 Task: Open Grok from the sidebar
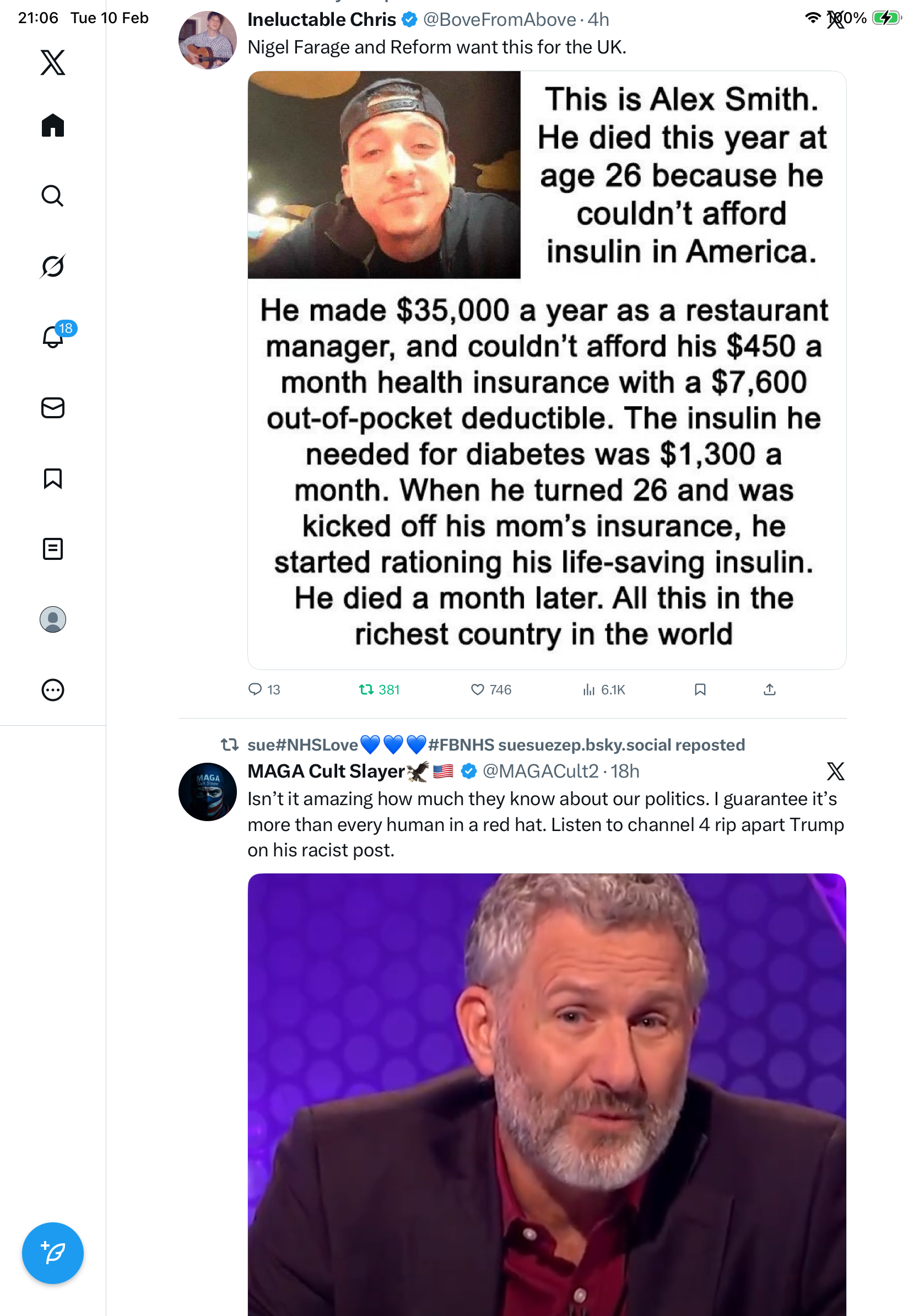[53, 266]
